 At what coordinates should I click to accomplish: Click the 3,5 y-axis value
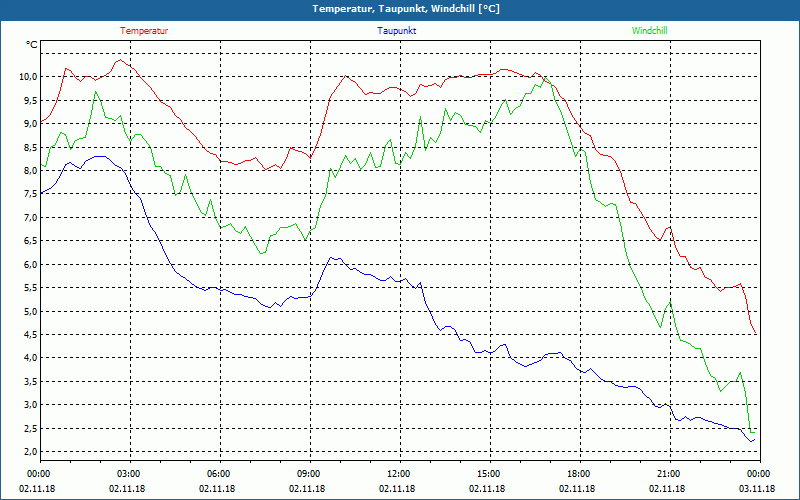[31, 381]
